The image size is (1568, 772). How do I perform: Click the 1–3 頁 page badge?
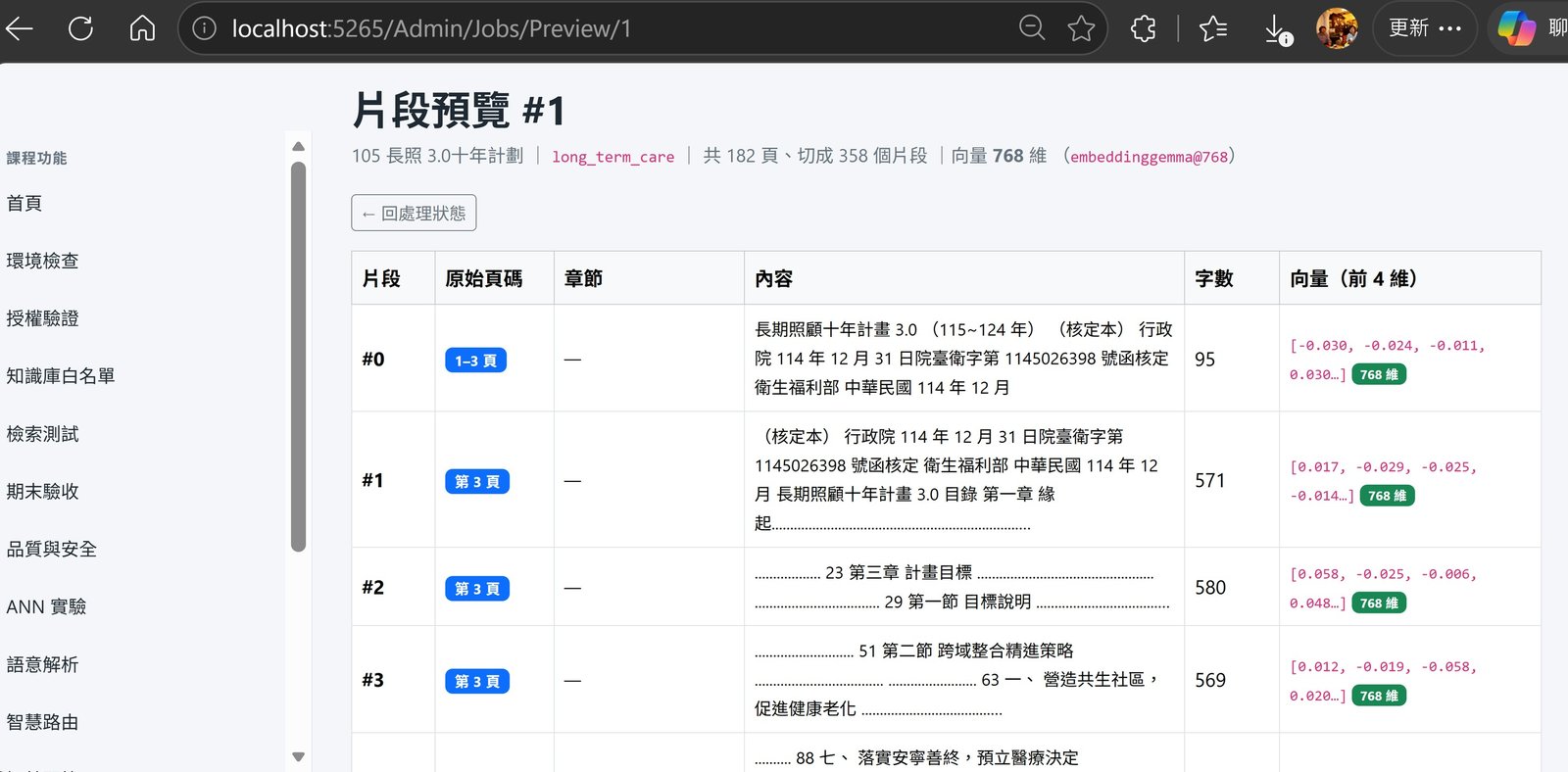click(x=475, y=361)
